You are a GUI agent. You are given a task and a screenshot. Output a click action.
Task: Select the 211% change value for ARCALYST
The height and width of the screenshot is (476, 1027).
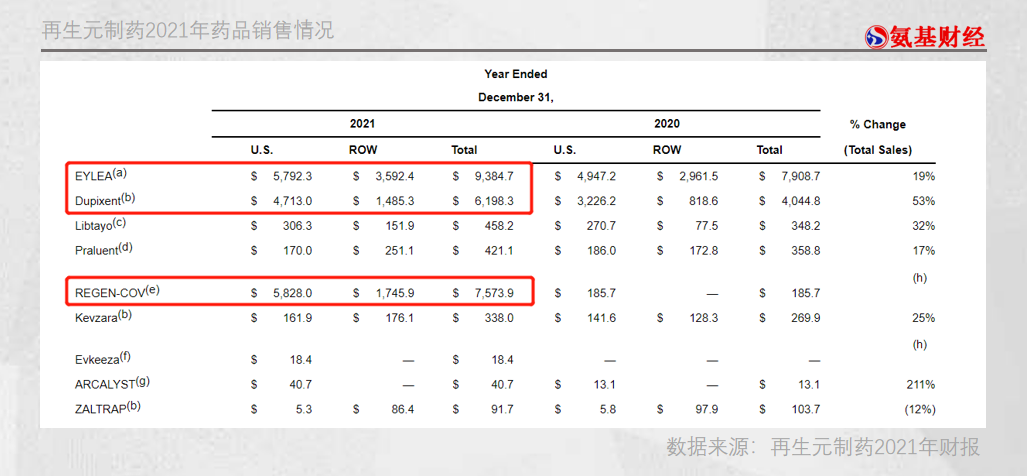920,384
